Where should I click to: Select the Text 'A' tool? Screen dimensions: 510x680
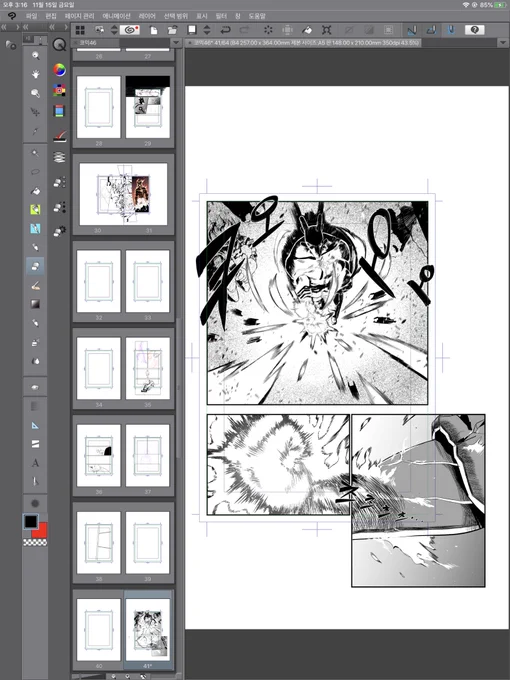click(35, 463)
